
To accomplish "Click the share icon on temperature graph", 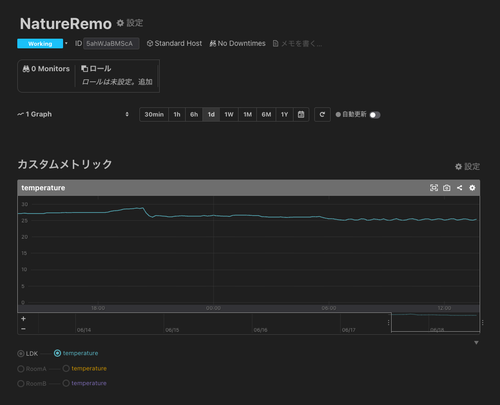I will click(x=459, y=188).
